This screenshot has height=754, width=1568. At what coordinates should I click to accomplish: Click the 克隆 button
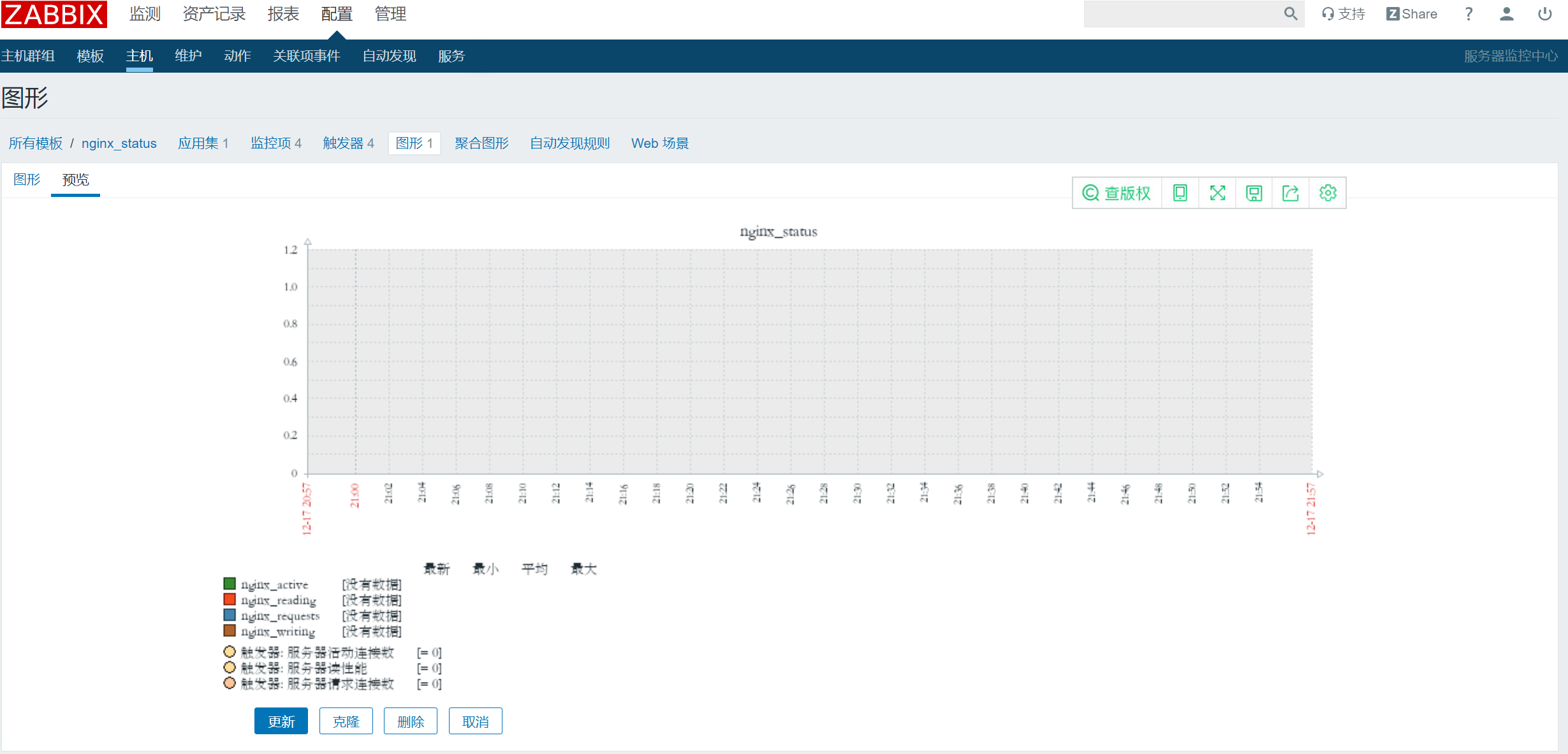(x=346, y=721)
